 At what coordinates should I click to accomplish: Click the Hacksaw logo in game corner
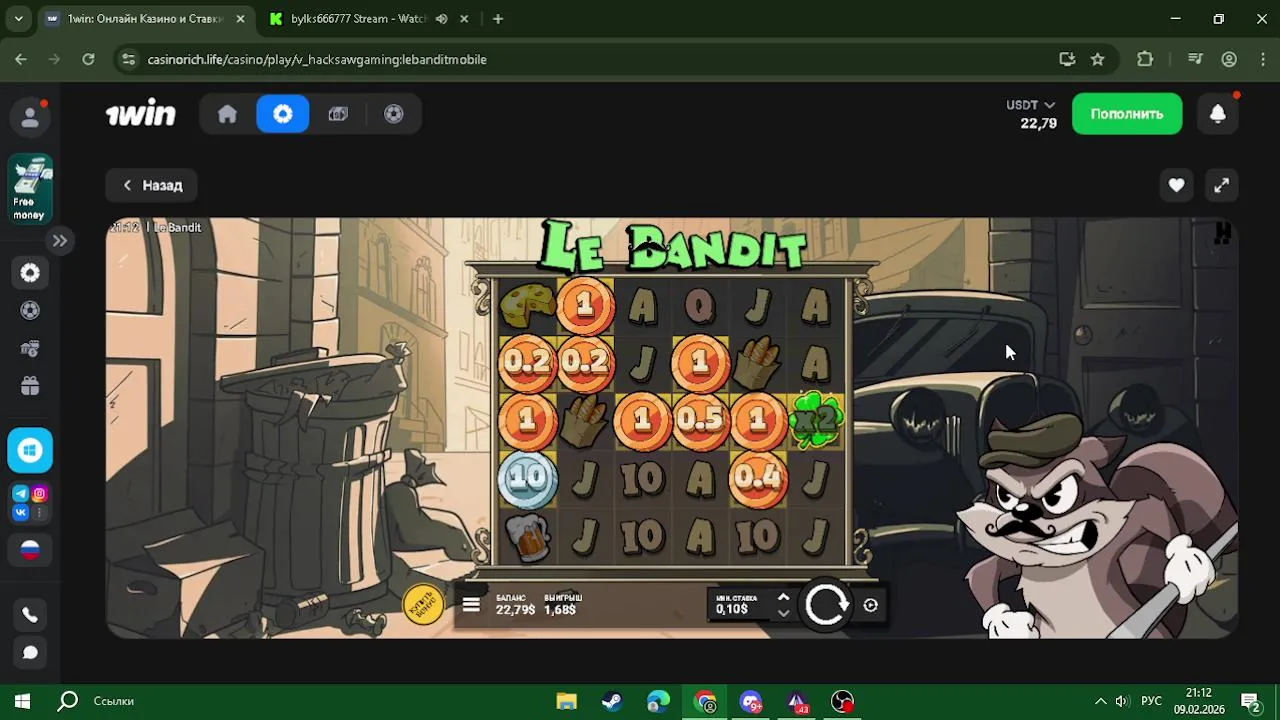(1222, 233)
